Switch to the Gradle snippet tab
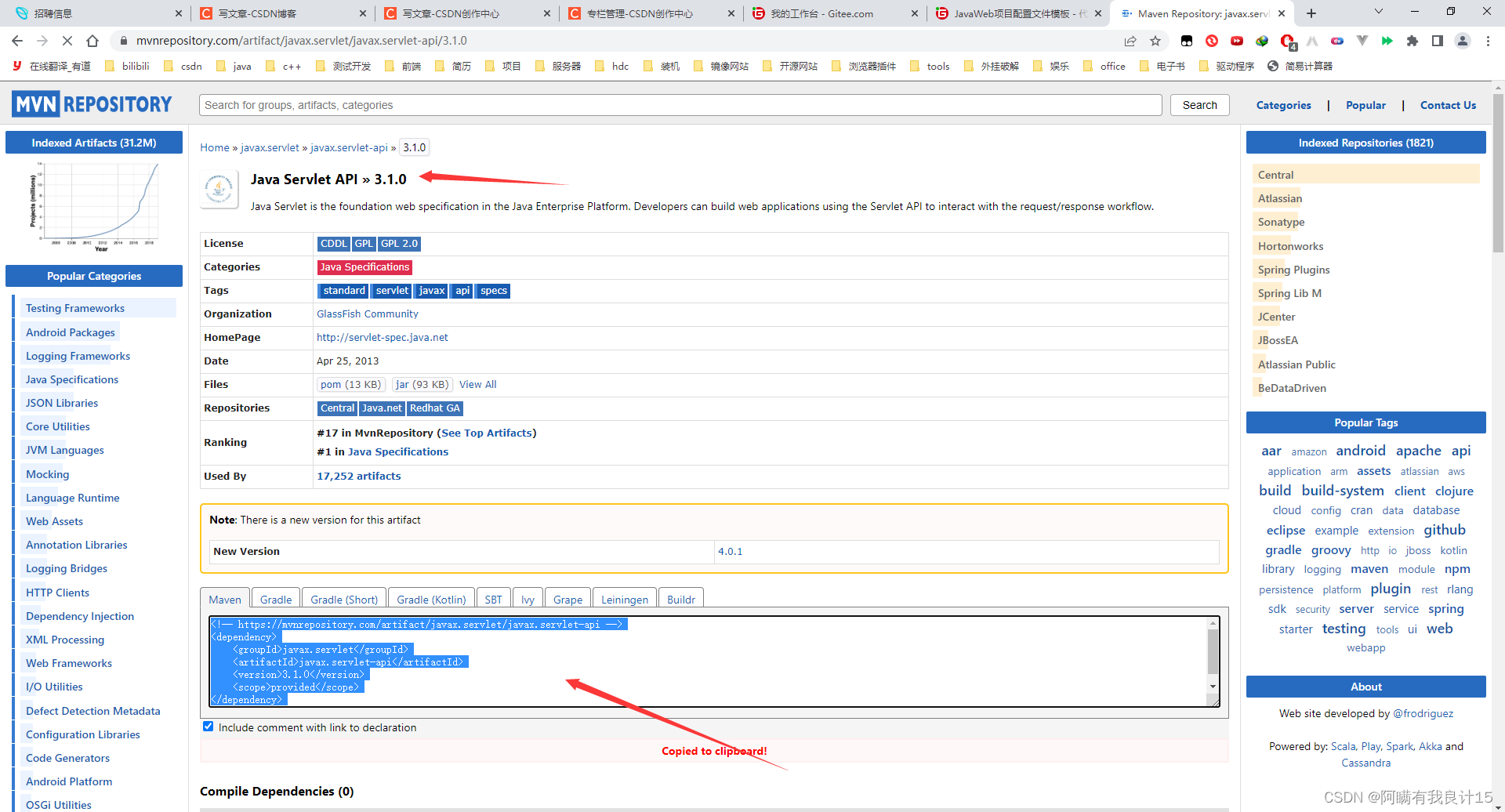Image resolution: width=1505 pixels, height=812 pixels. 276,599
